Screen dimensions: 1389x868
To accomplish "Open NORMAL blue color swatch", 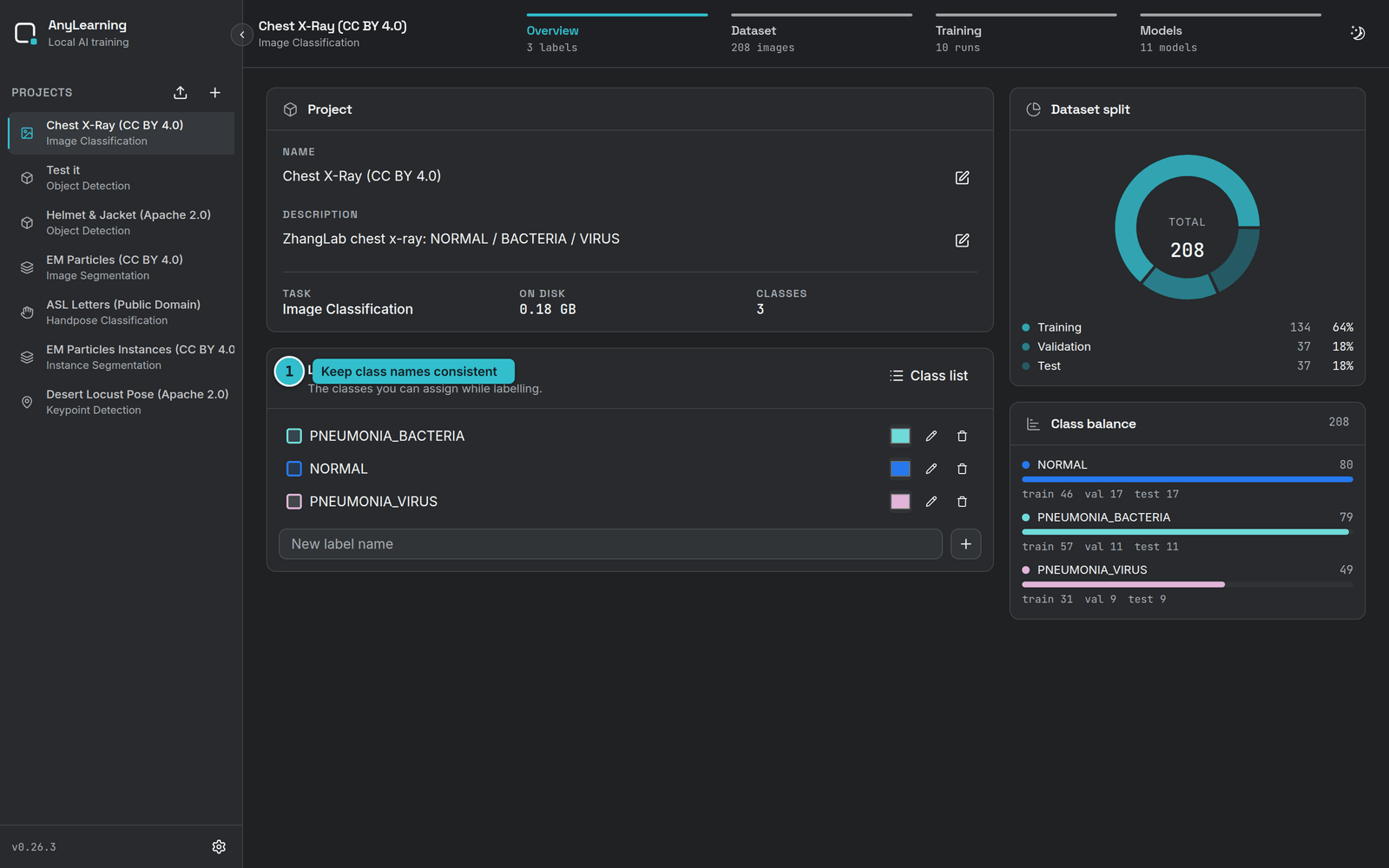I will [x=900, y=469].
